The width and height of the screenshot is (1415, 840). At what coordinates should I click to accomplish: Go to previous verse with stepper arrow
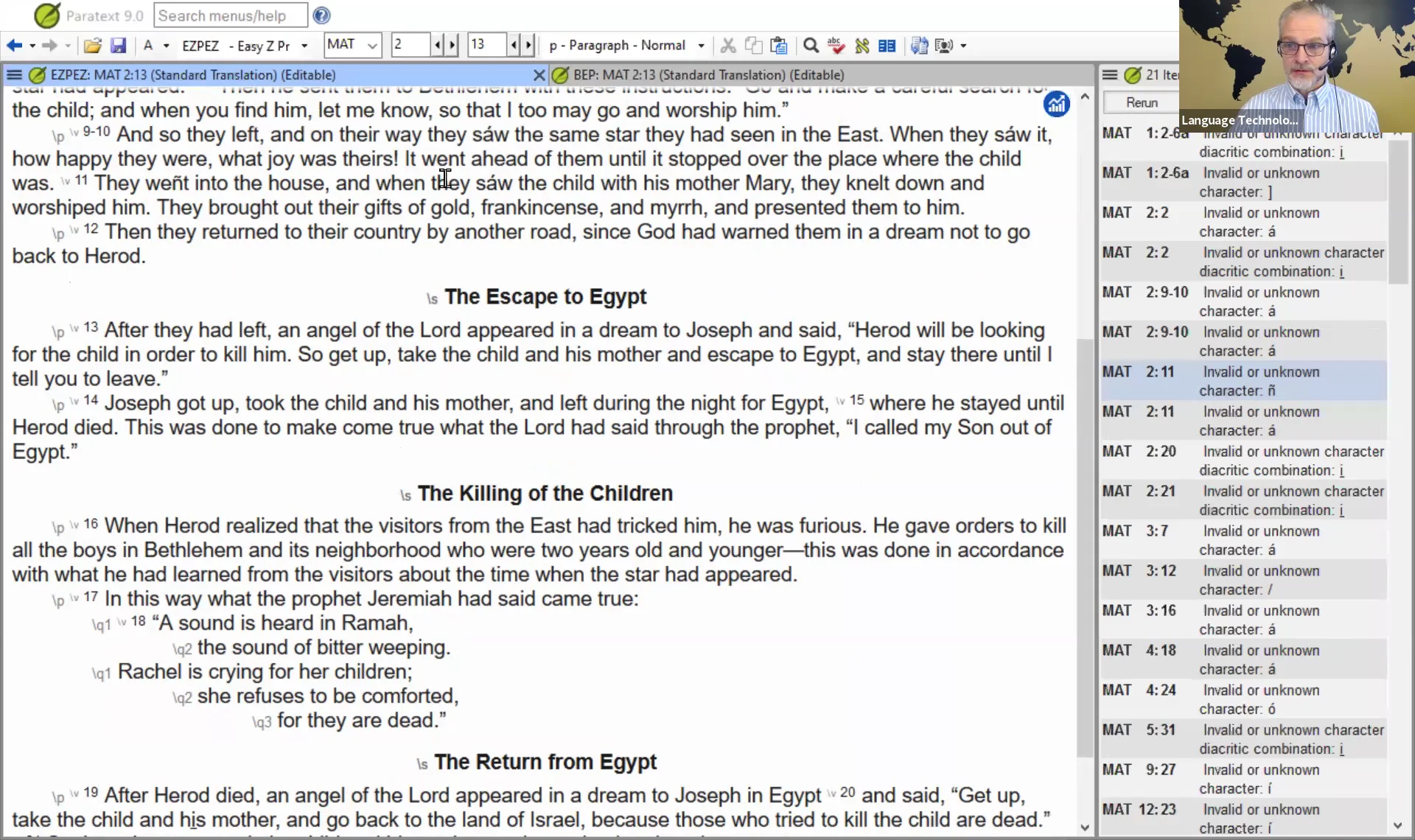(514, 46)
